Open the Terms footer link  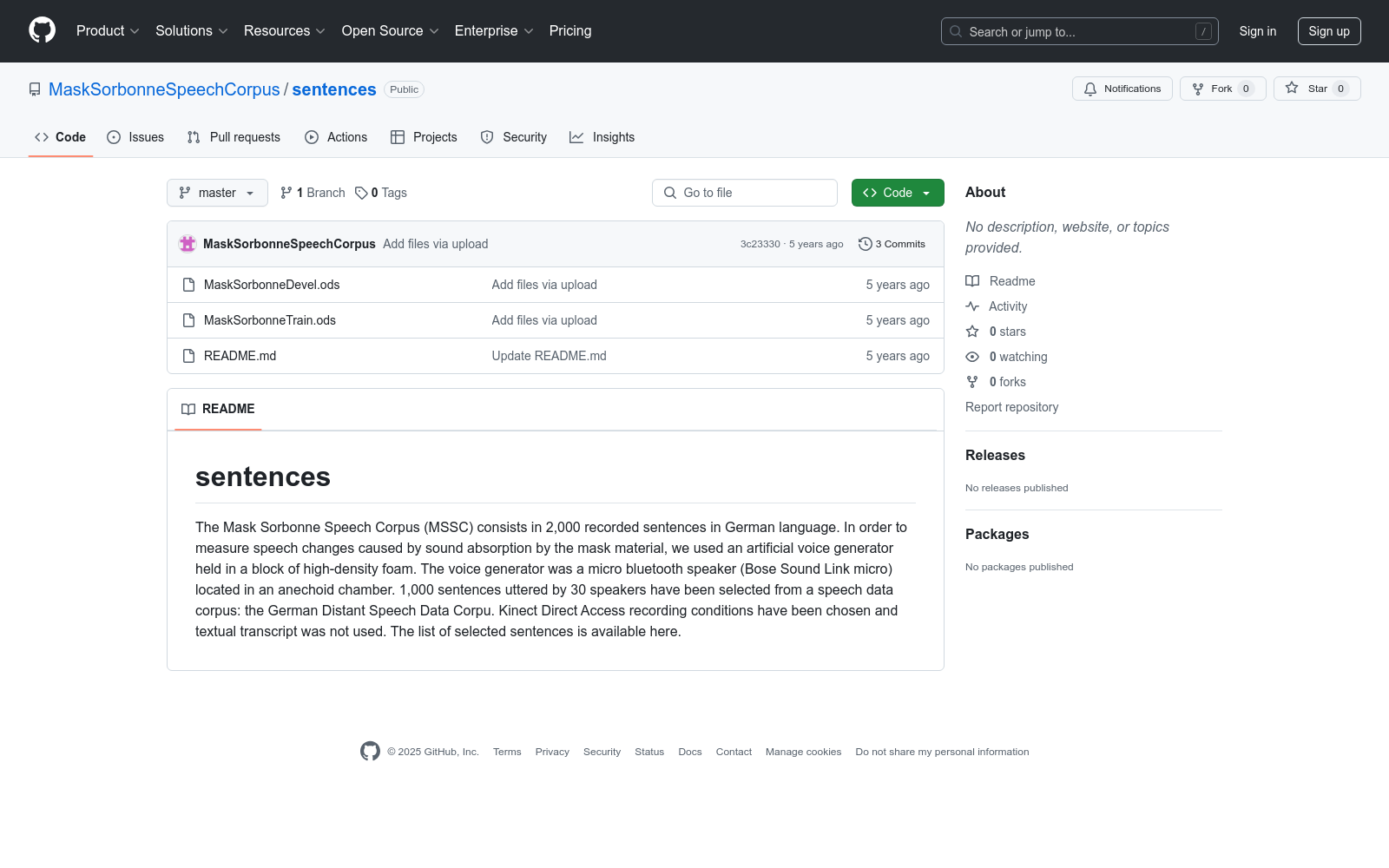507,752
